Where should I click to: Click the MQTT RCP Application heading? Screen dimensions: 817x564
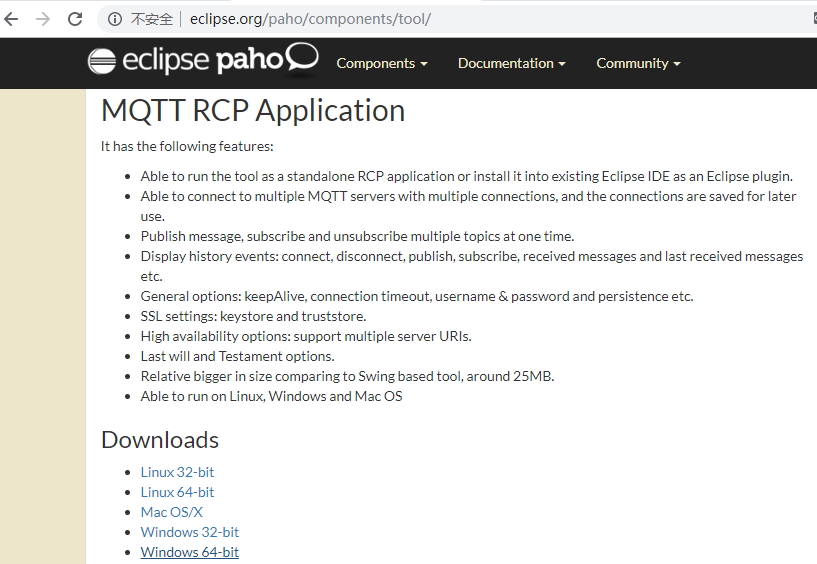[x=253, y=111]
